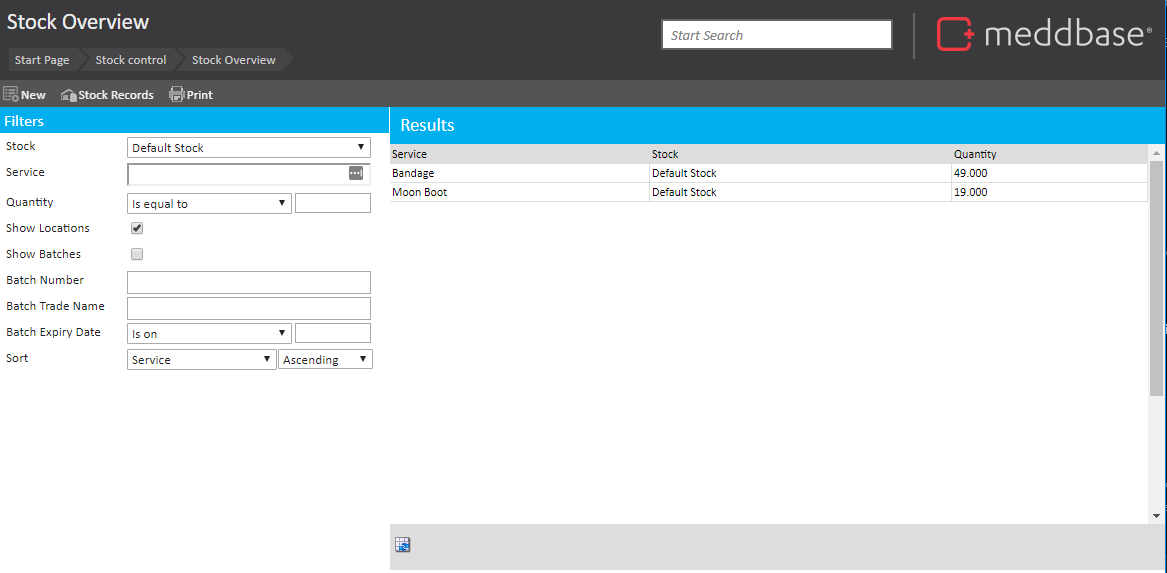
Task: Navigate to Stock control breadcrumb
Action: [x=131, y=60]
